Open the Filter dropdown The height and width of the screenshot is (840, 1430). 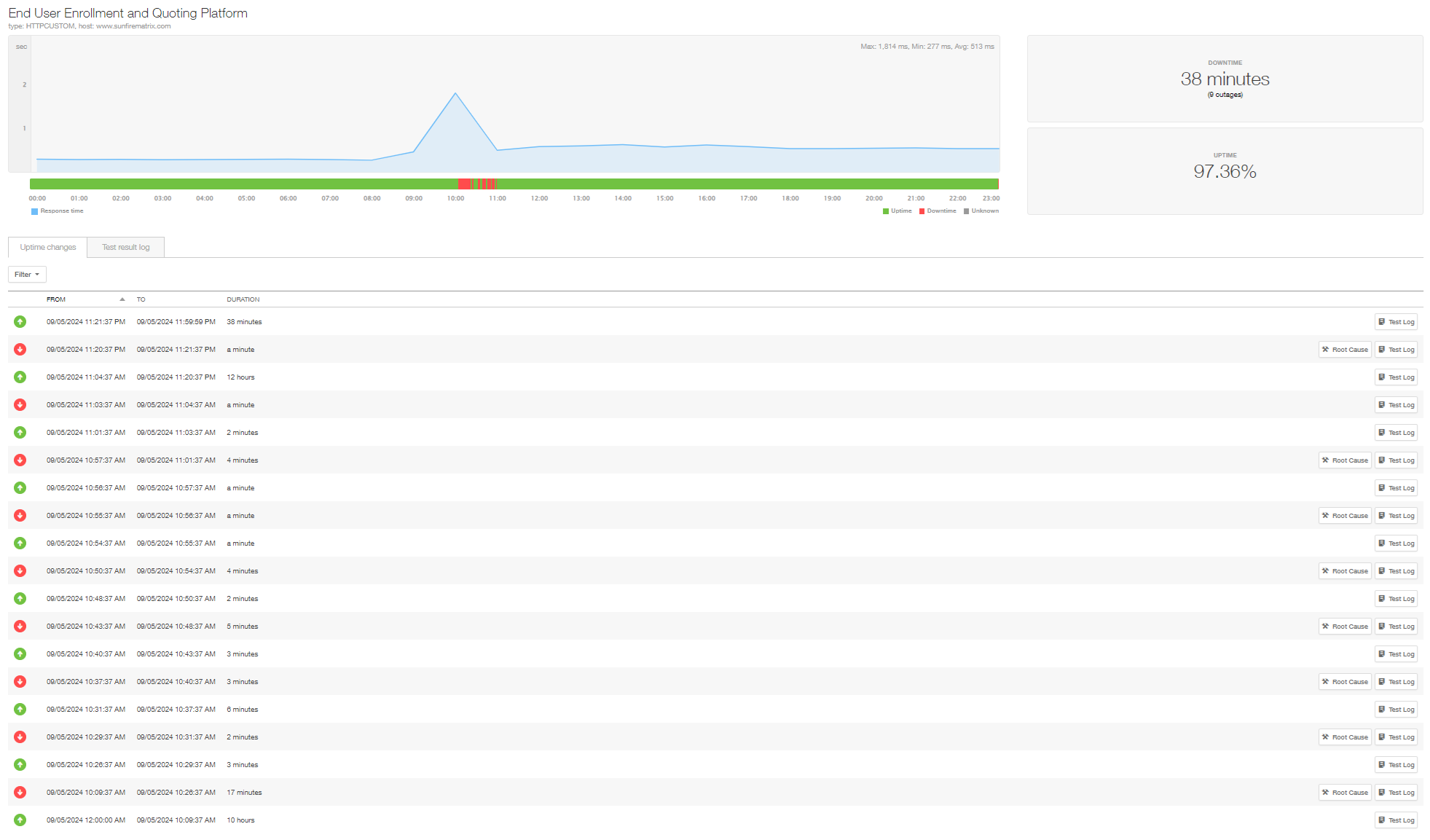(27, 275)
